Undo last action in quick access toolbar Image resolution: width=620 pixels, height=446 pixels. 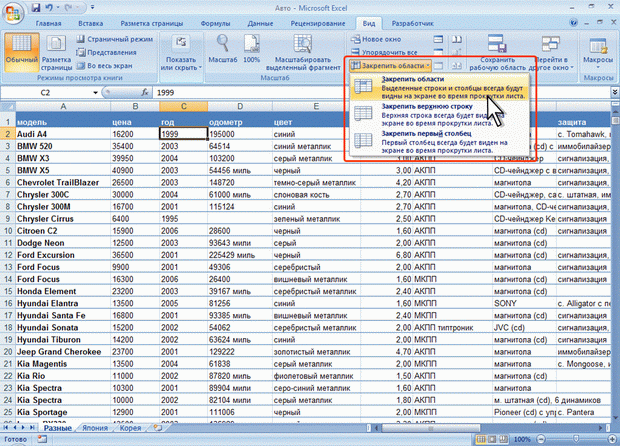click(x=48, y=8)
